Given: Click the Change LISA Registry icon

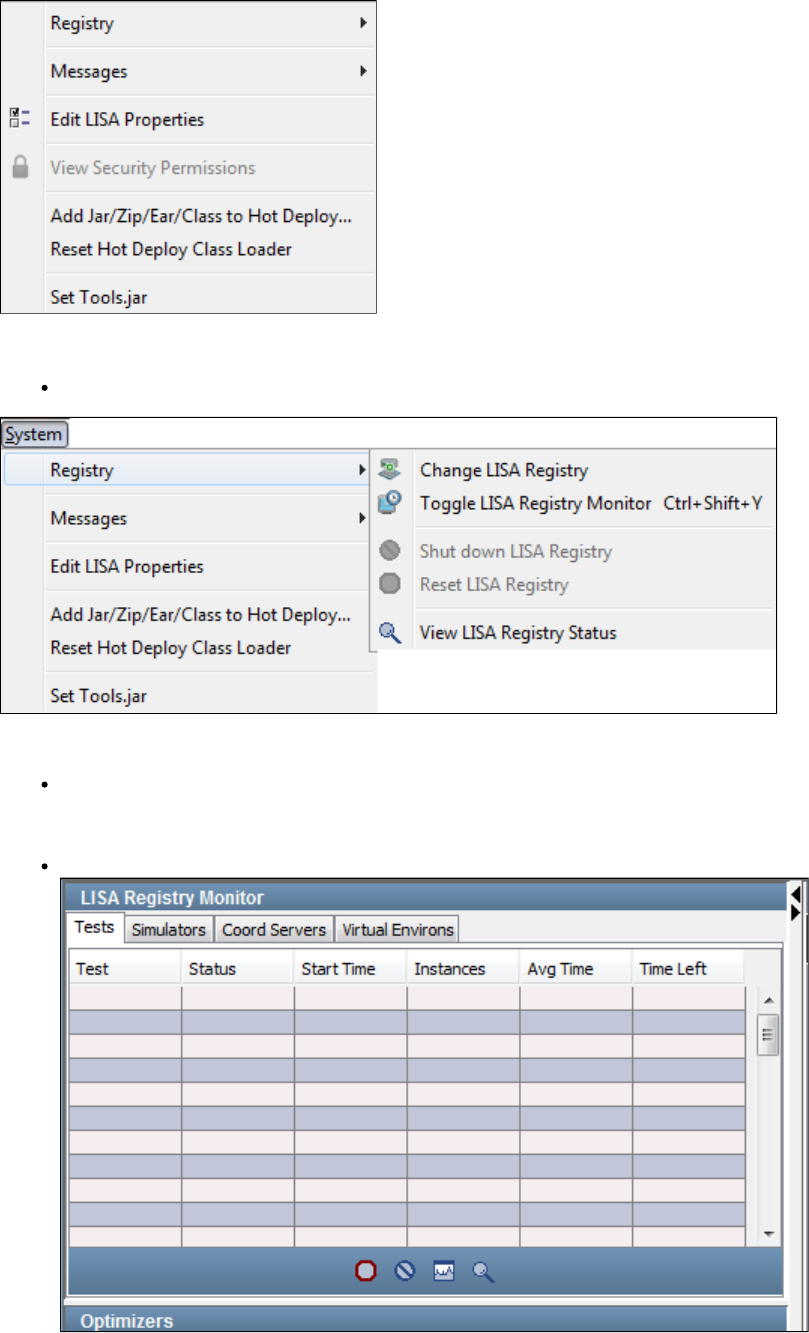Looking at the screenshot, I should [390, 470].
